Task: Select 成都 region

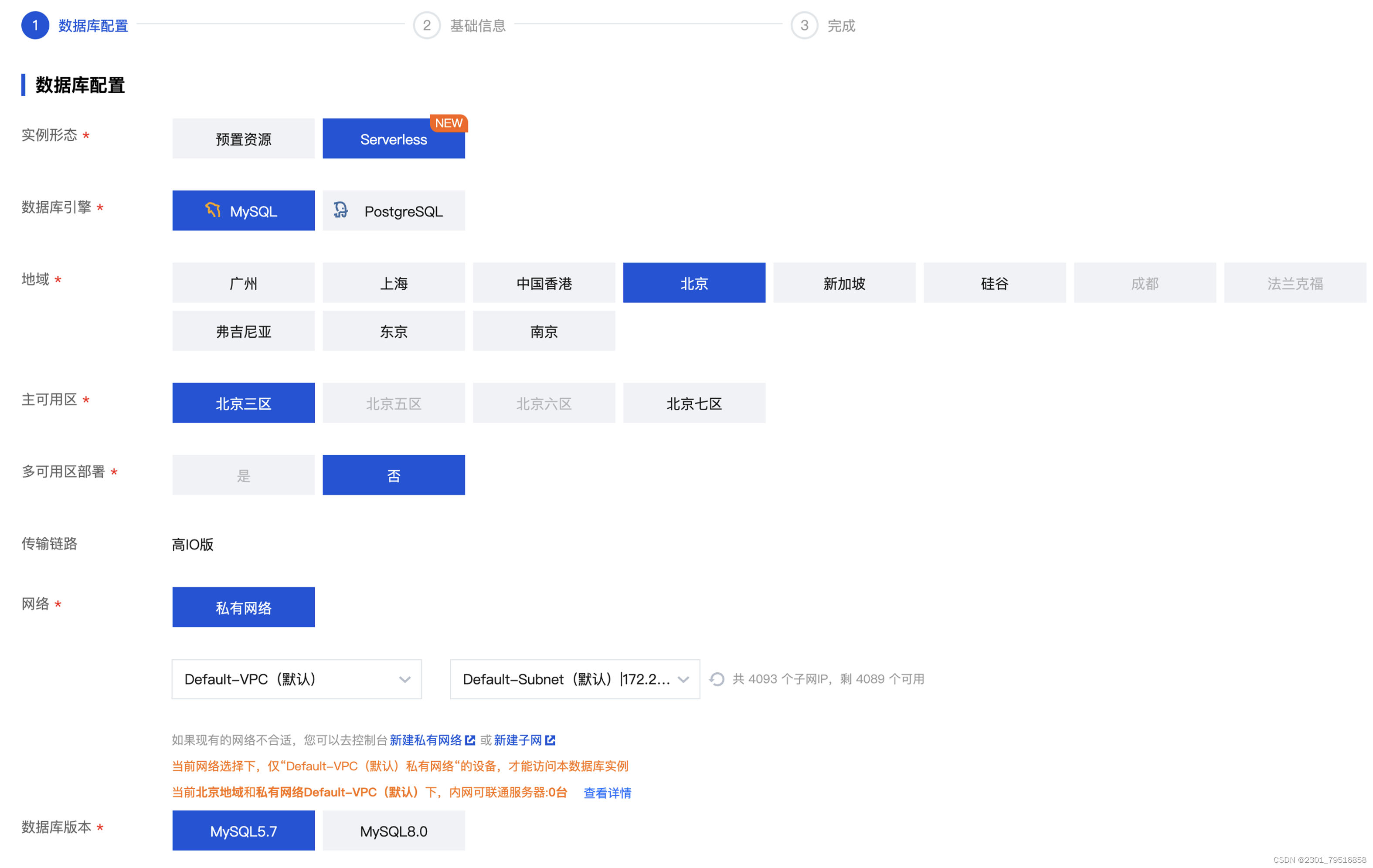Action: point(1145,283)
